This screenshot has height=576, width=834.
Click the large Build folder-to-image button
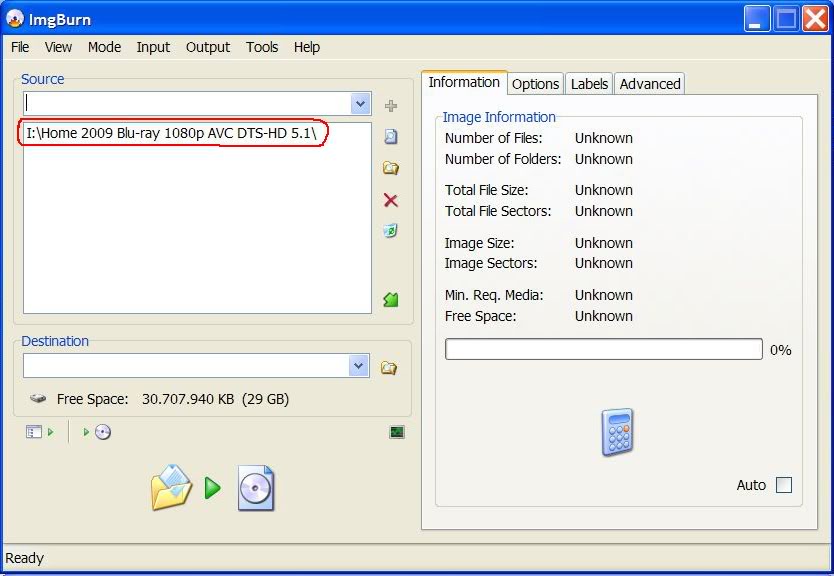pos(212,488)
